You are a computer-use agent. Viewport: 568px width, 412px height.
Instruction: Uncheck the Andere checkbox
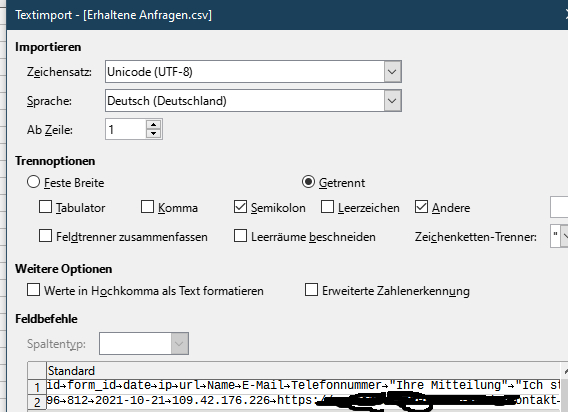point(421,207)
